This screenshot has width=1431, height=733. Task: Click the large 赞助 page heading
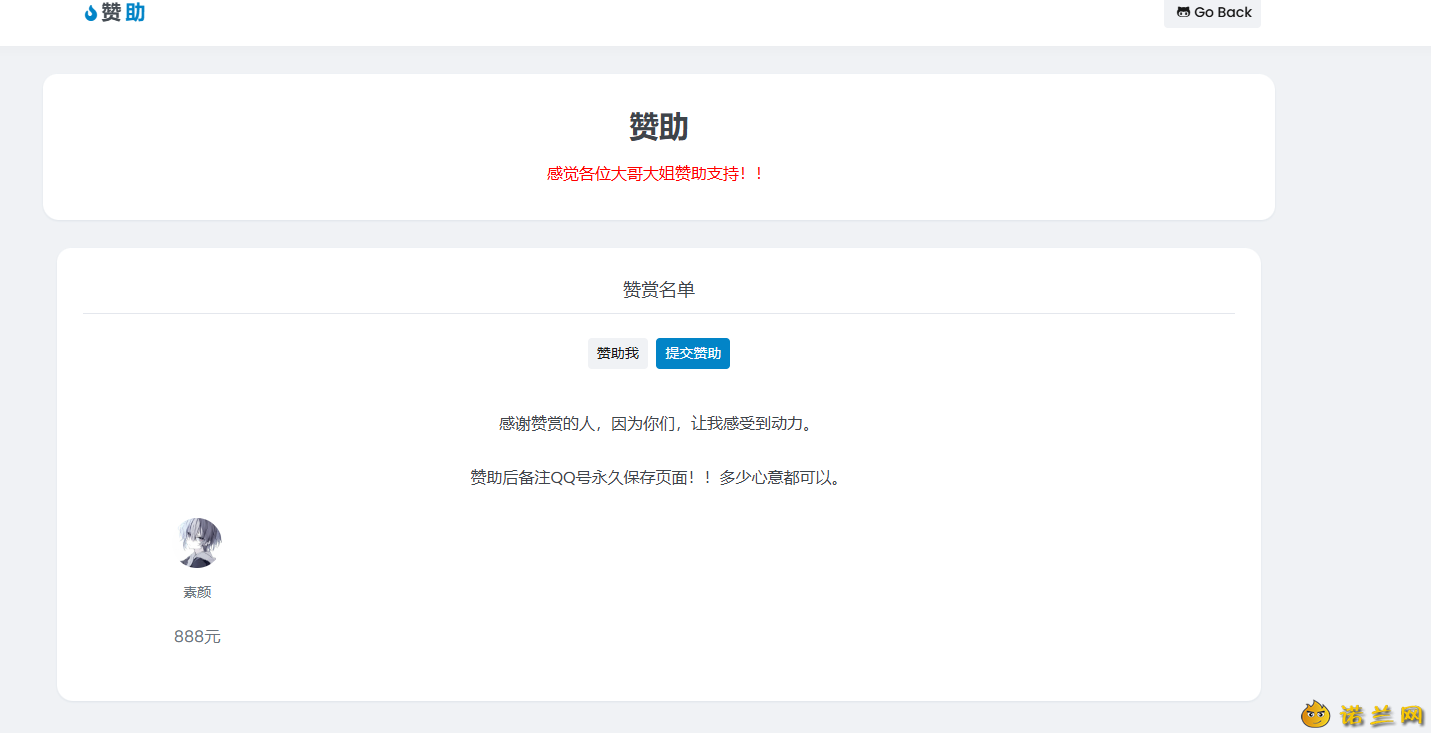(659, 127)
